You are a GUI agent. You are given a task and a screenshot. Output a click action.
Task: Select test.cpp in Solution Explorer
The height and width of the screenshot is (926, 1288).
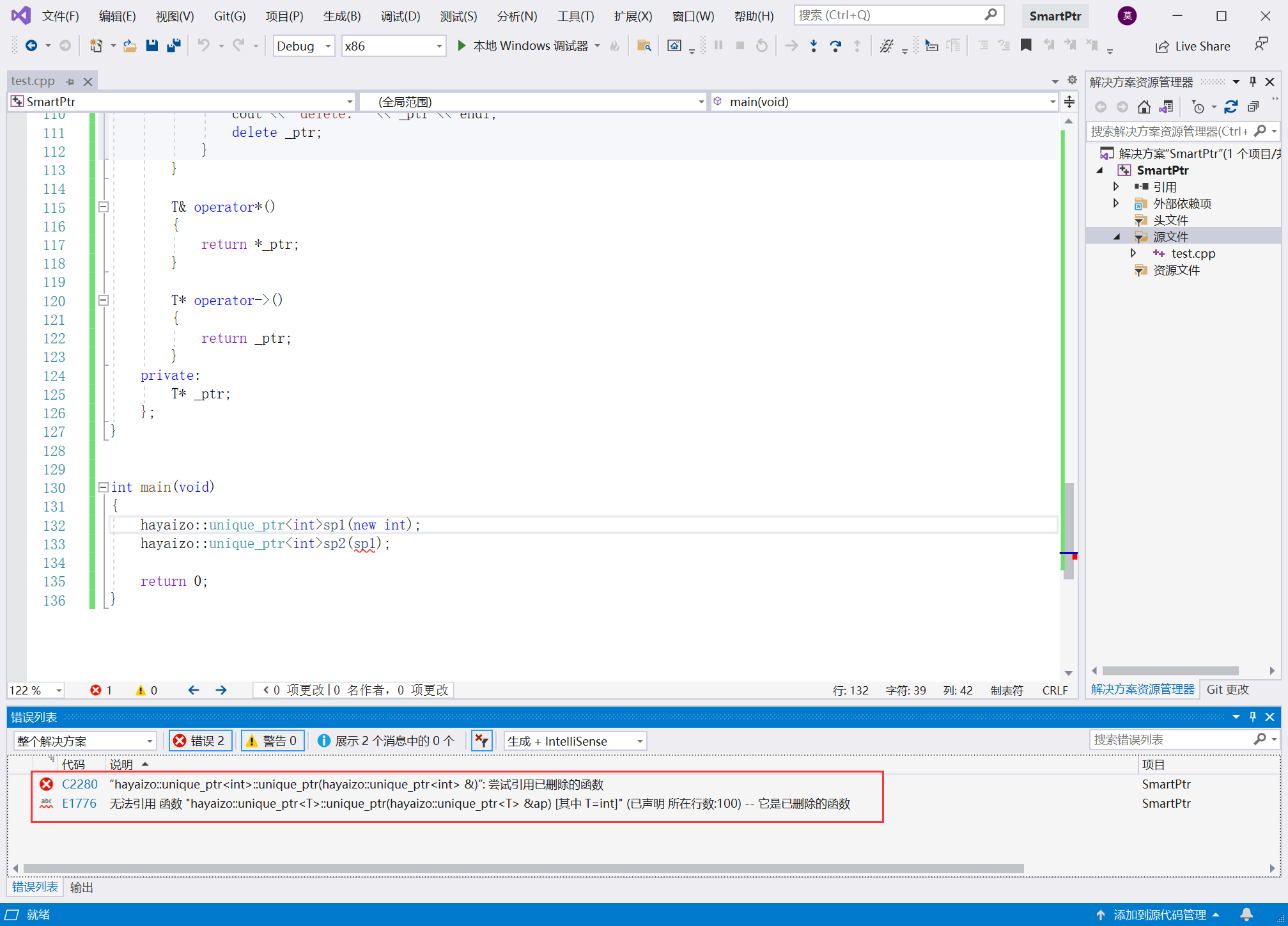click(1193, 253)
